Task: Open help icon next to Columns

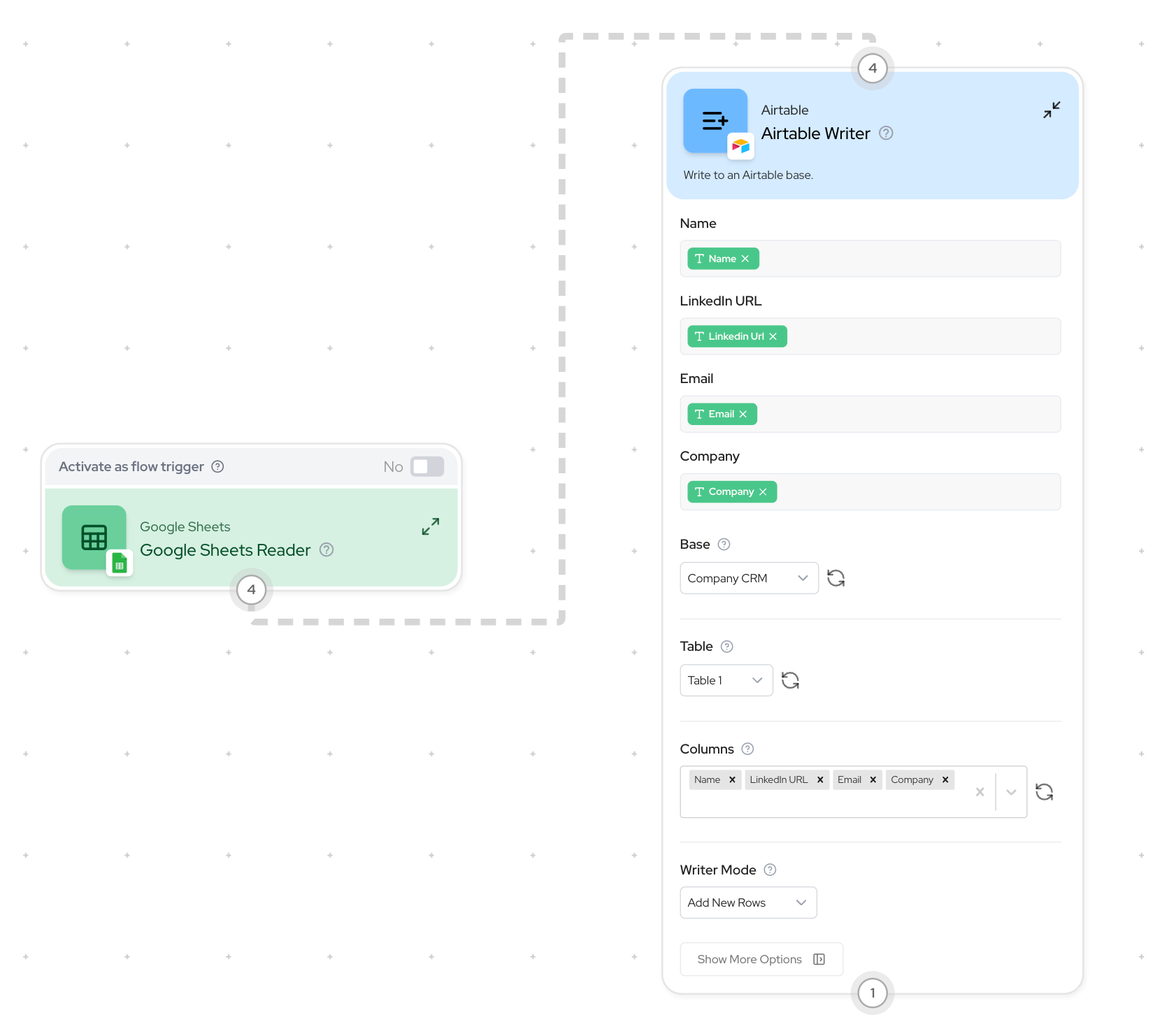Action: coord(747,749)
